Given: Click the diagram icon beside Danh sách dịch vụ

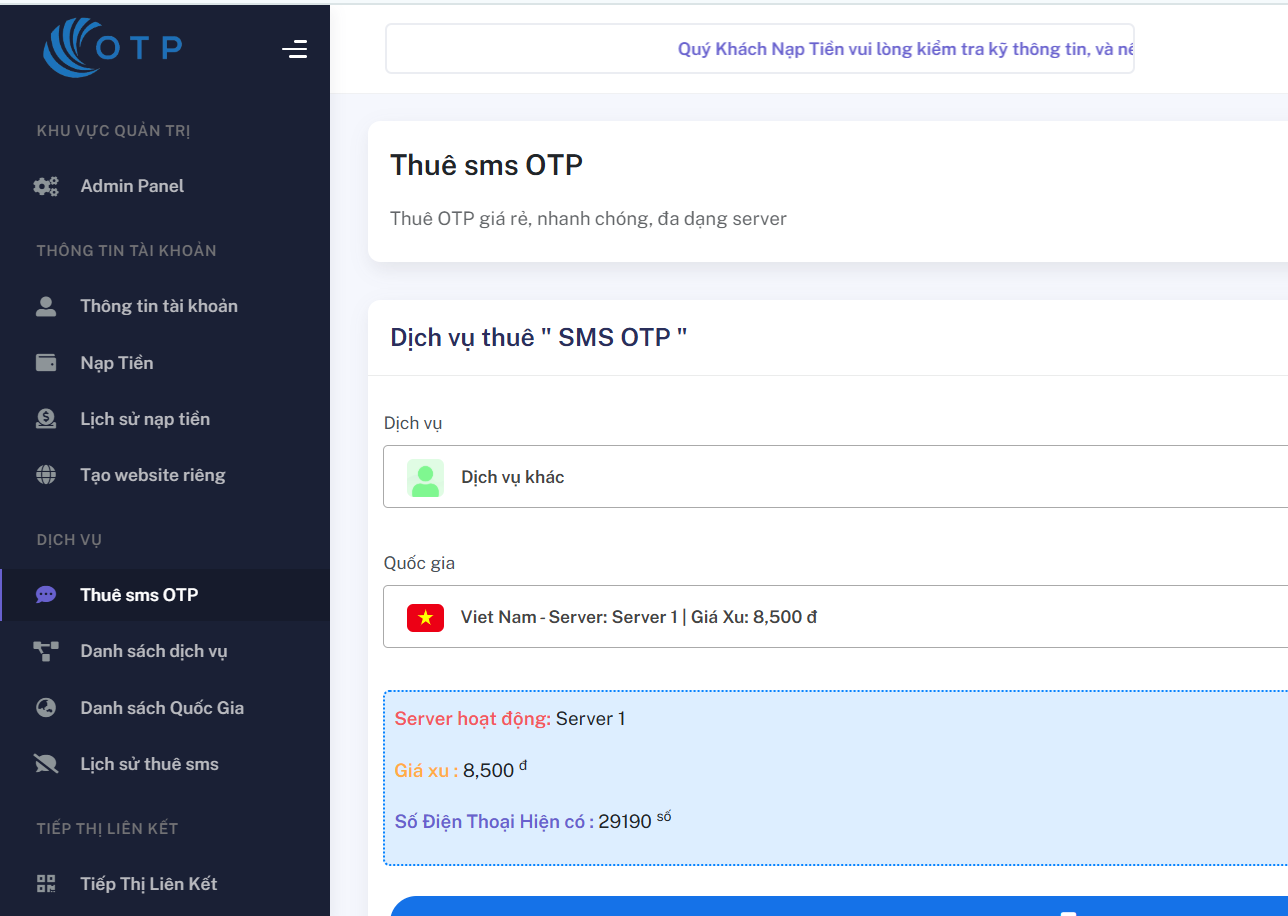Looking at the screenshot, I should pyautogui.click(x=46, y=651).
